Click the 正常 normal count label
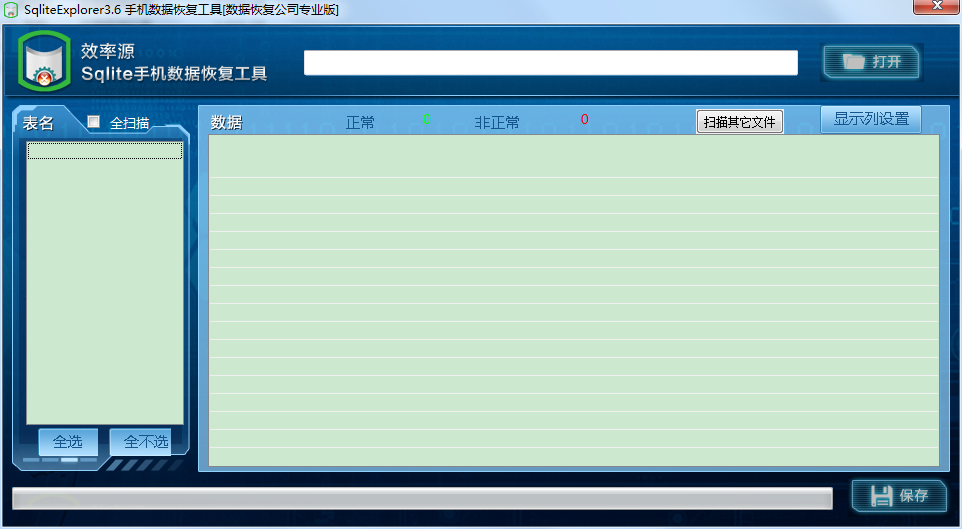The height and width of the screenshot is (529, 962). tap(360, 123)
